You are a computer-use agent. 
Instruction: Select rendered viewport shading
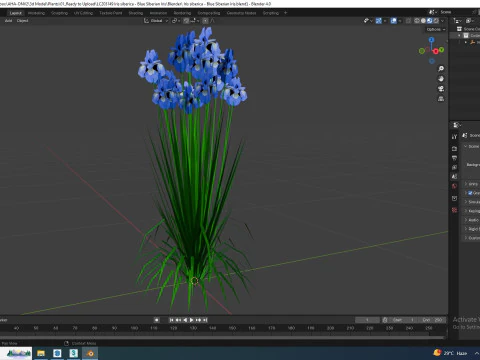tap(436, 21)
